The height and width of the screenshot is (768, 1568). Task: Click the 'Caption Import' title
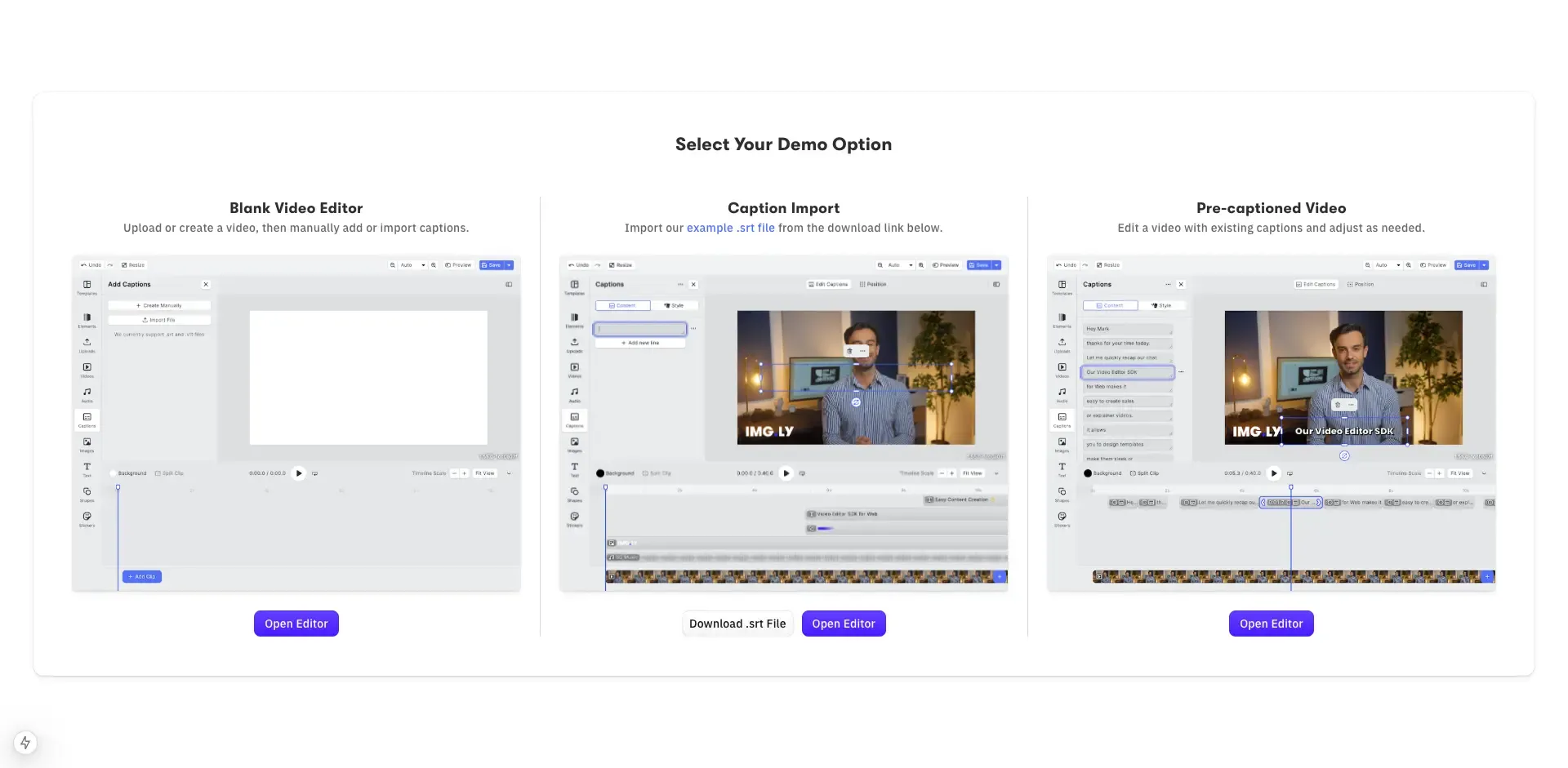pos(784,208)
